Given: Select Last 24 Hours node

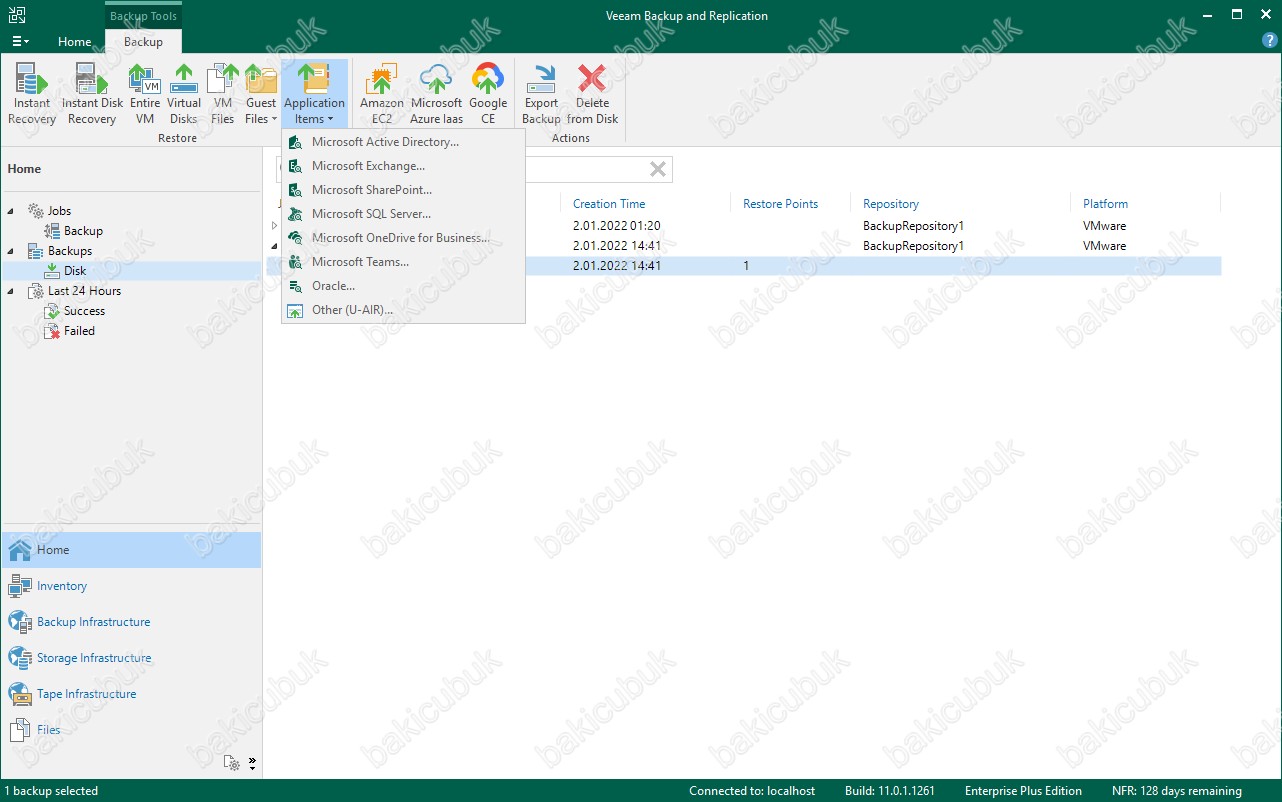Looking at the screenshot, I should pos(84,291).
